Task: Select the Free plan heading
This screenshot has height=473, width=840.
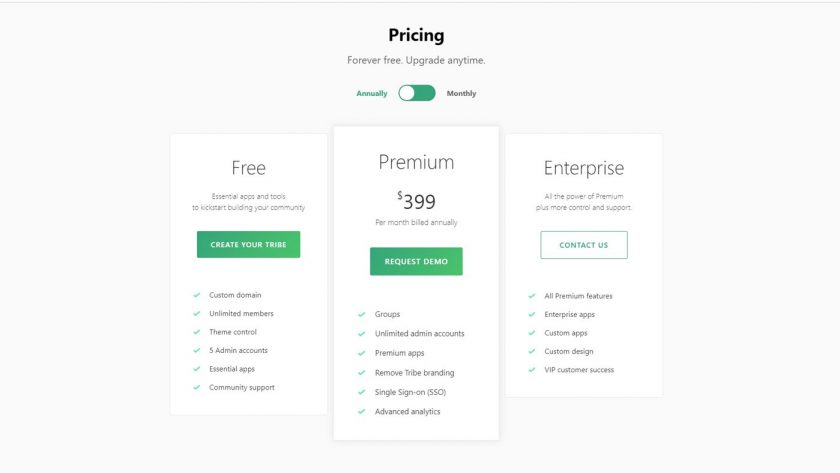Action: click(x=249, y=168)
